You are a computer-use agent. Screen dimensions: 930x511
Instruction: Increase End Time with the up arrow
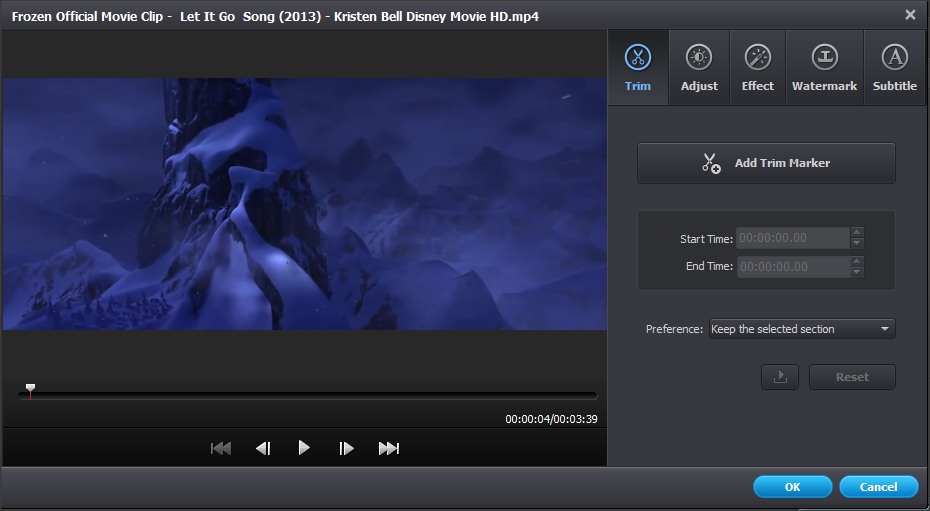tap(857, 261)
